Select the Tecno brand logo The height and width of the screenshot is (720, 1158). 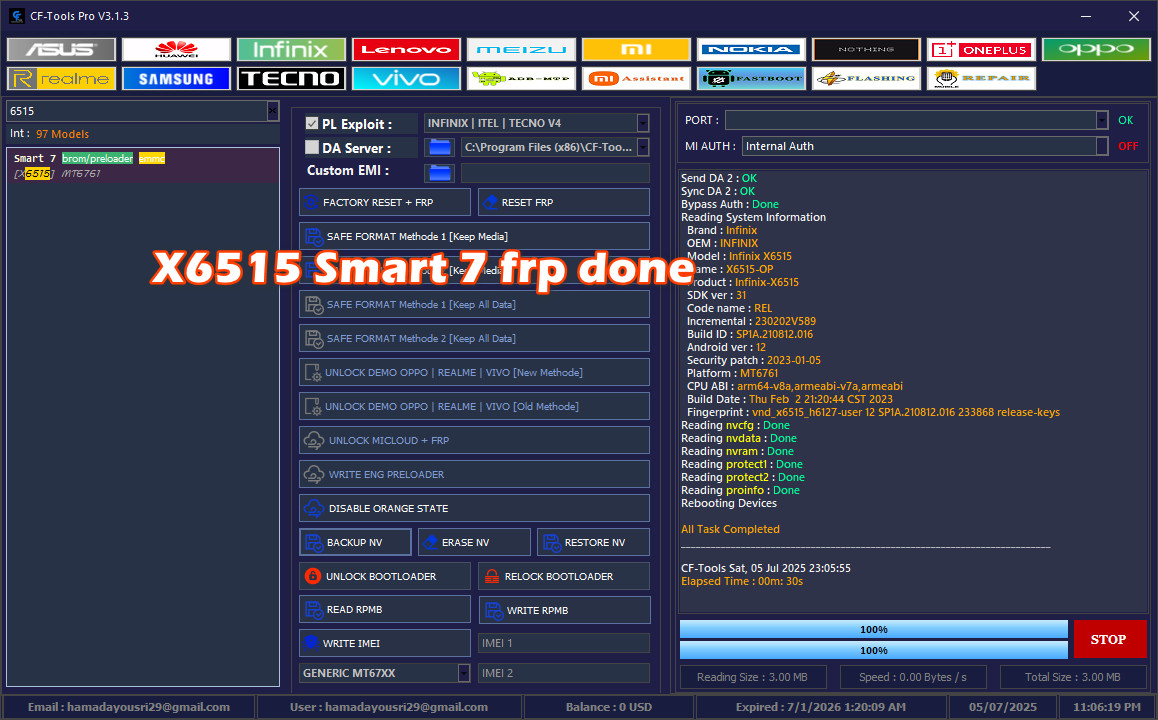click(x=291, y=78)
